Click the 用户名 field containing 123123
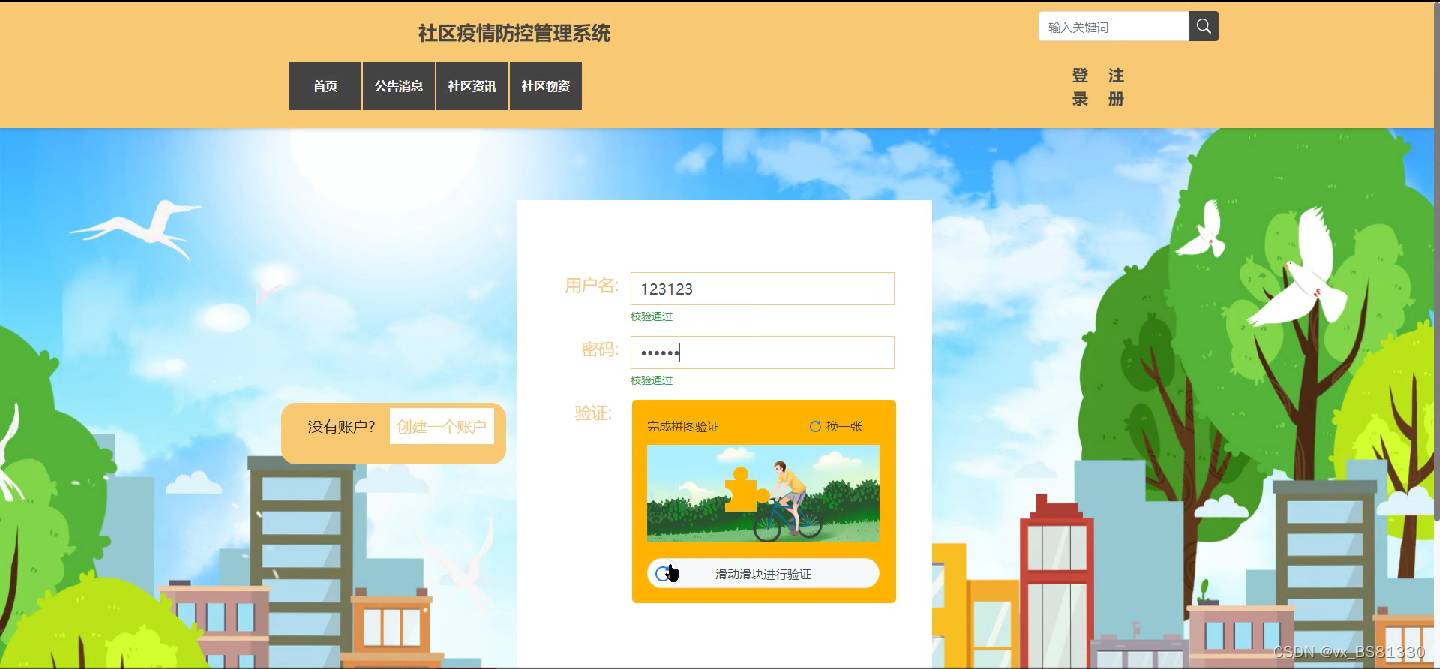Image resolution: width=1440 pixels, height=669 pixels. pyautogui.click(x=762, y=288)
